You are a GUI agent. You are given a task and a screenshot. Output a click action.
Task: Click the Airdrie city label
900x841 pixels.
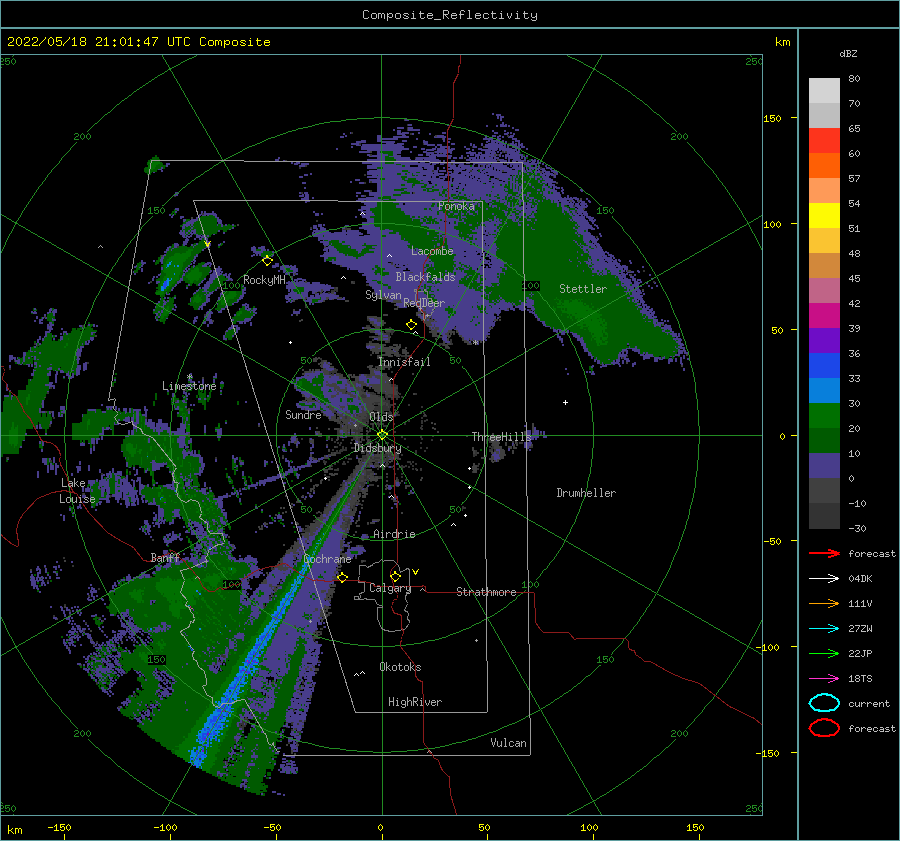pyautogui.click(x=394, y=534)
